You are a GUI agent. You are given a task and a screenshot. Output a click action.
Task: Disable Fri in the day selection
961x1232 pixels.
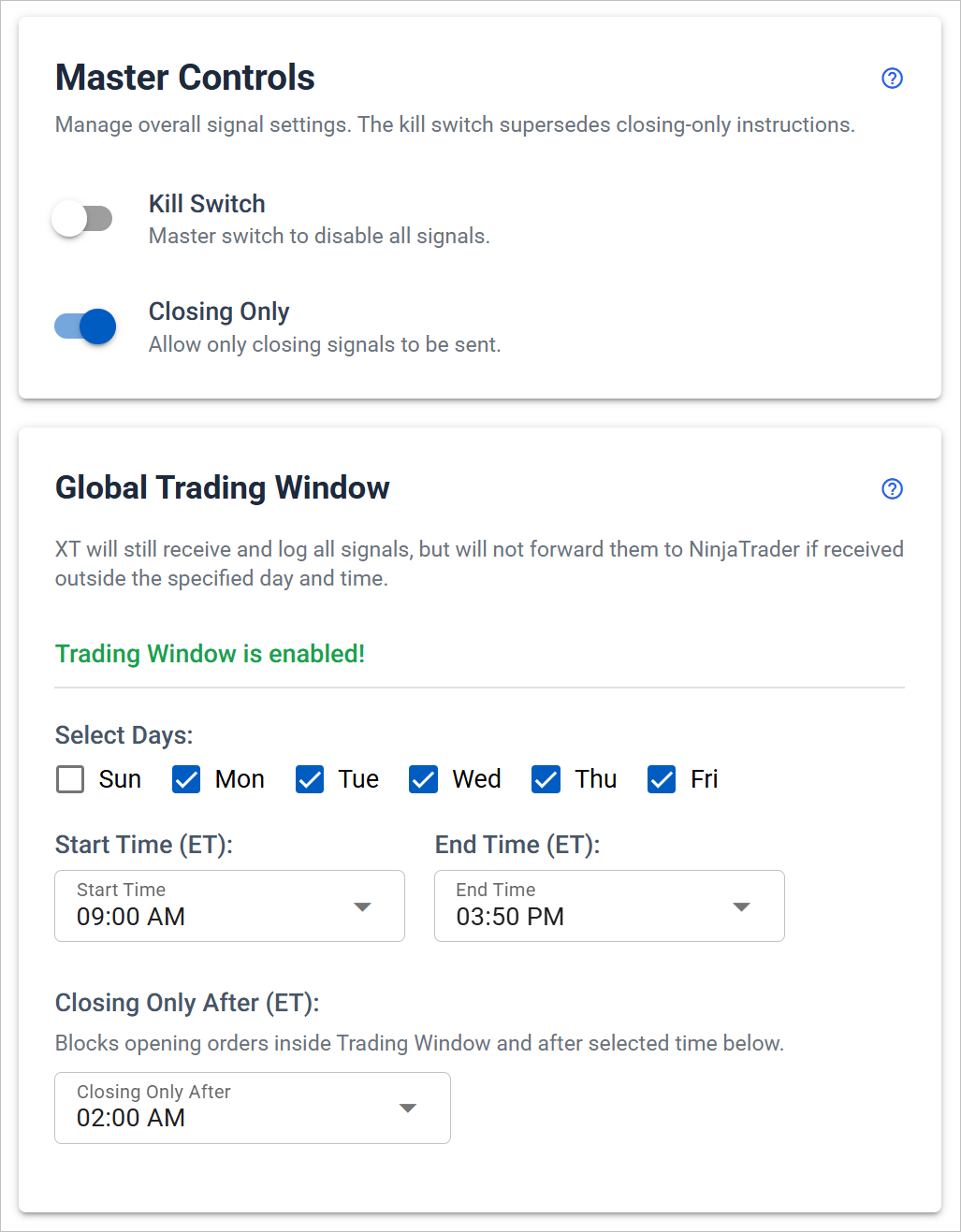tap(662, 779)
